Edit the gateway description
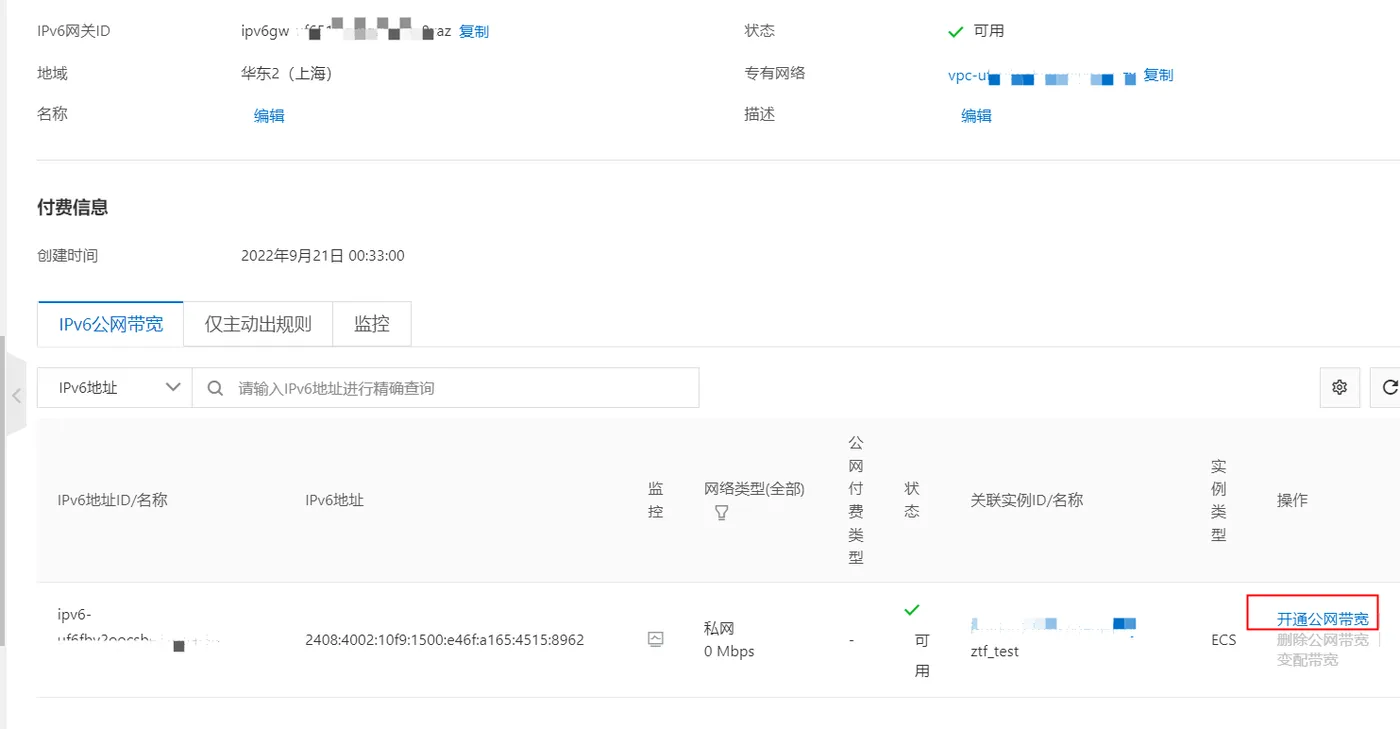Image resolution: width=1400 pixels, height=729 pixels. click(976, 115)
